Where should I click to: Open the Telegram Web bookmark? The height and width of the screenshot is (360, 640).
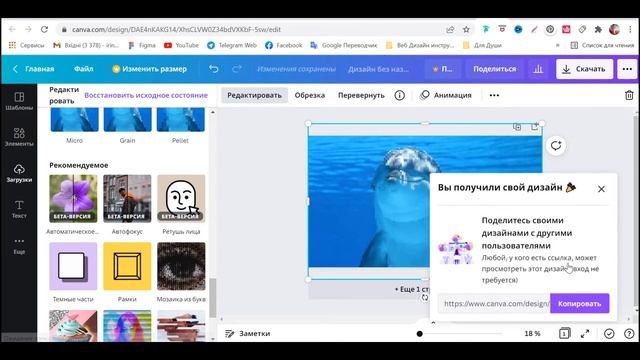[232, 45]
